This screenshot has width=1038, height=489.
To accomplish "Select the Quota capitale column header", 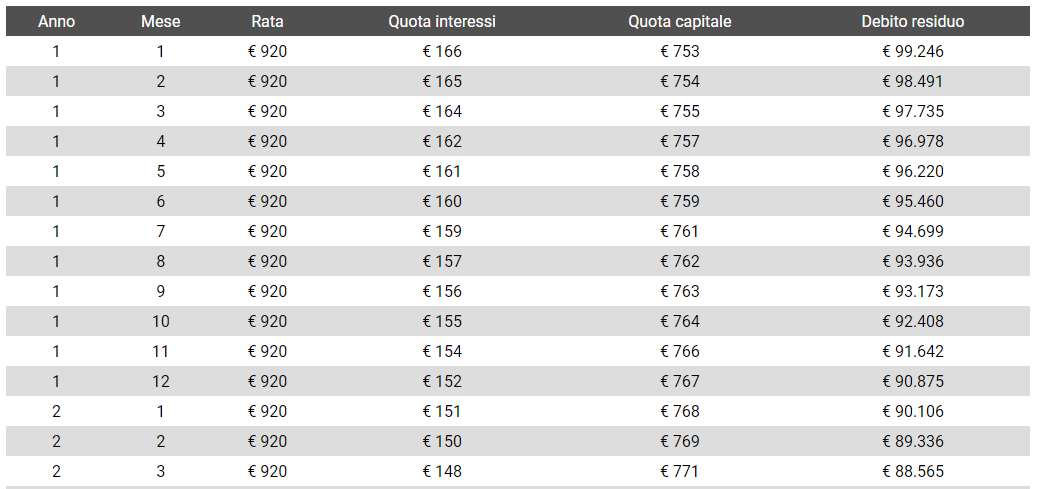I will (x=680, y=21).
